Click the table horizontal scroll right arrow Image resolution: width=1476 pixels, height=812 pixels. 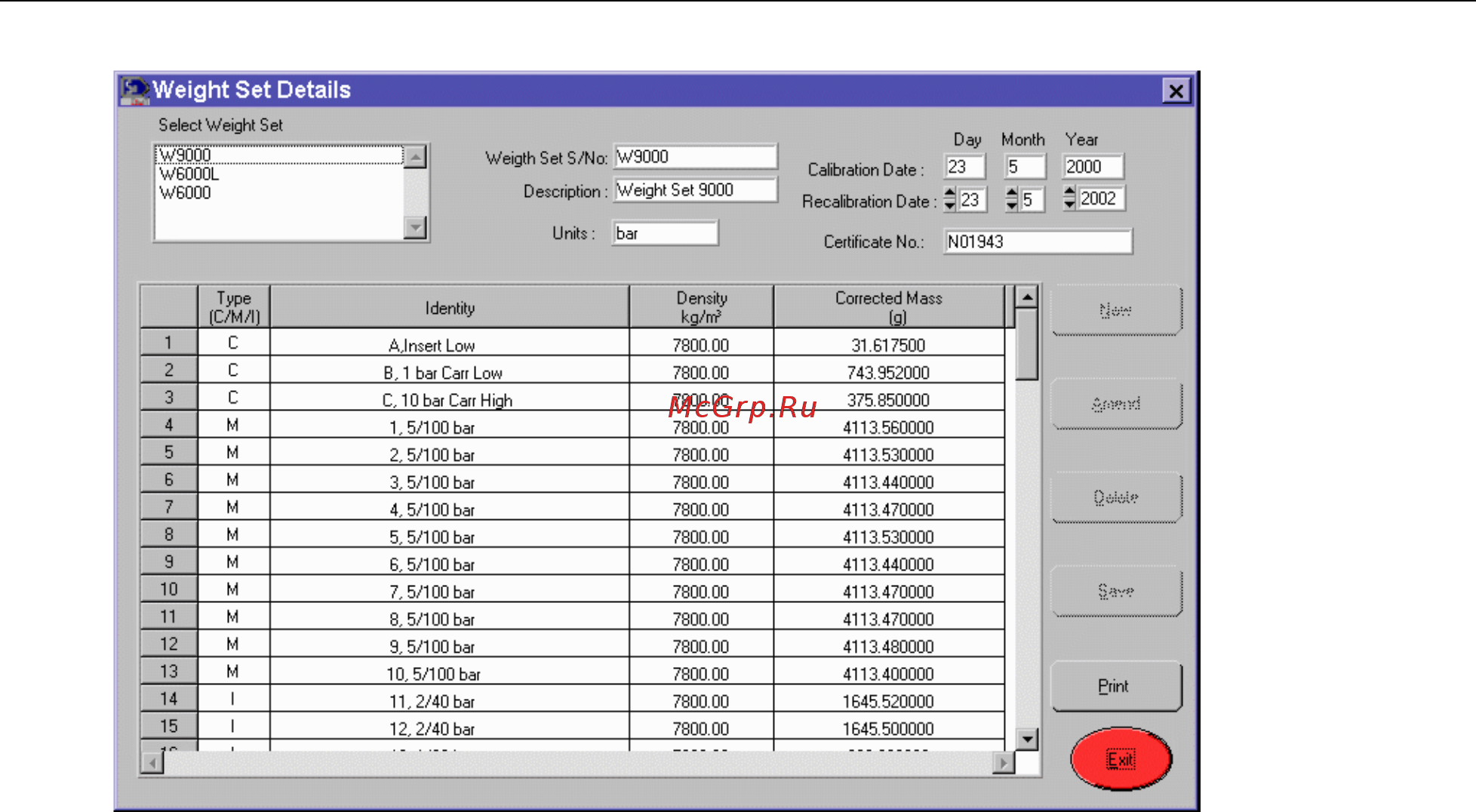pyautogui.click(x=1004, y=763)
